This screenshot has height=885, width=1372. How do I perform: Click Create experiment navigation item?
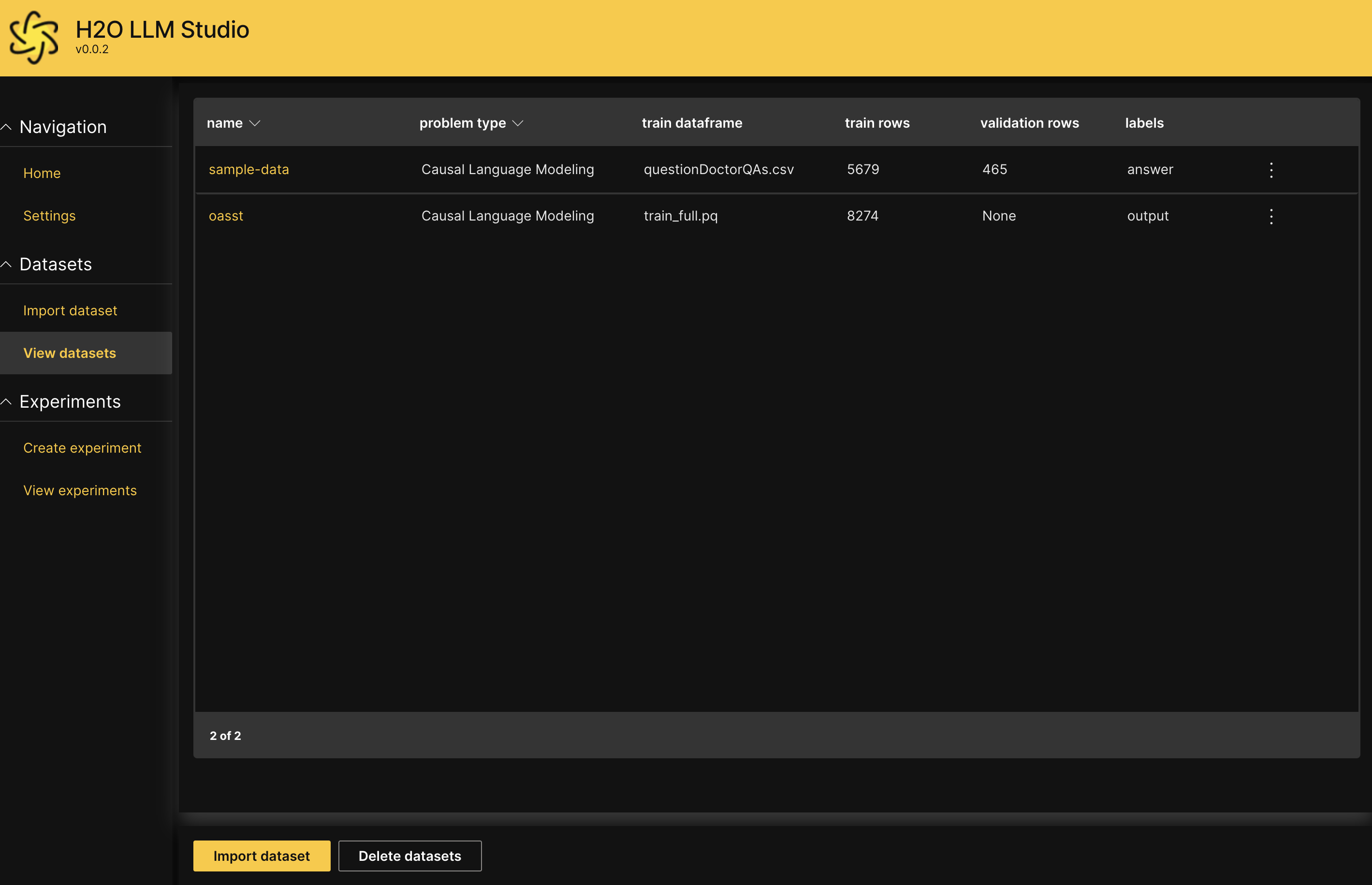tap(82, 447)
